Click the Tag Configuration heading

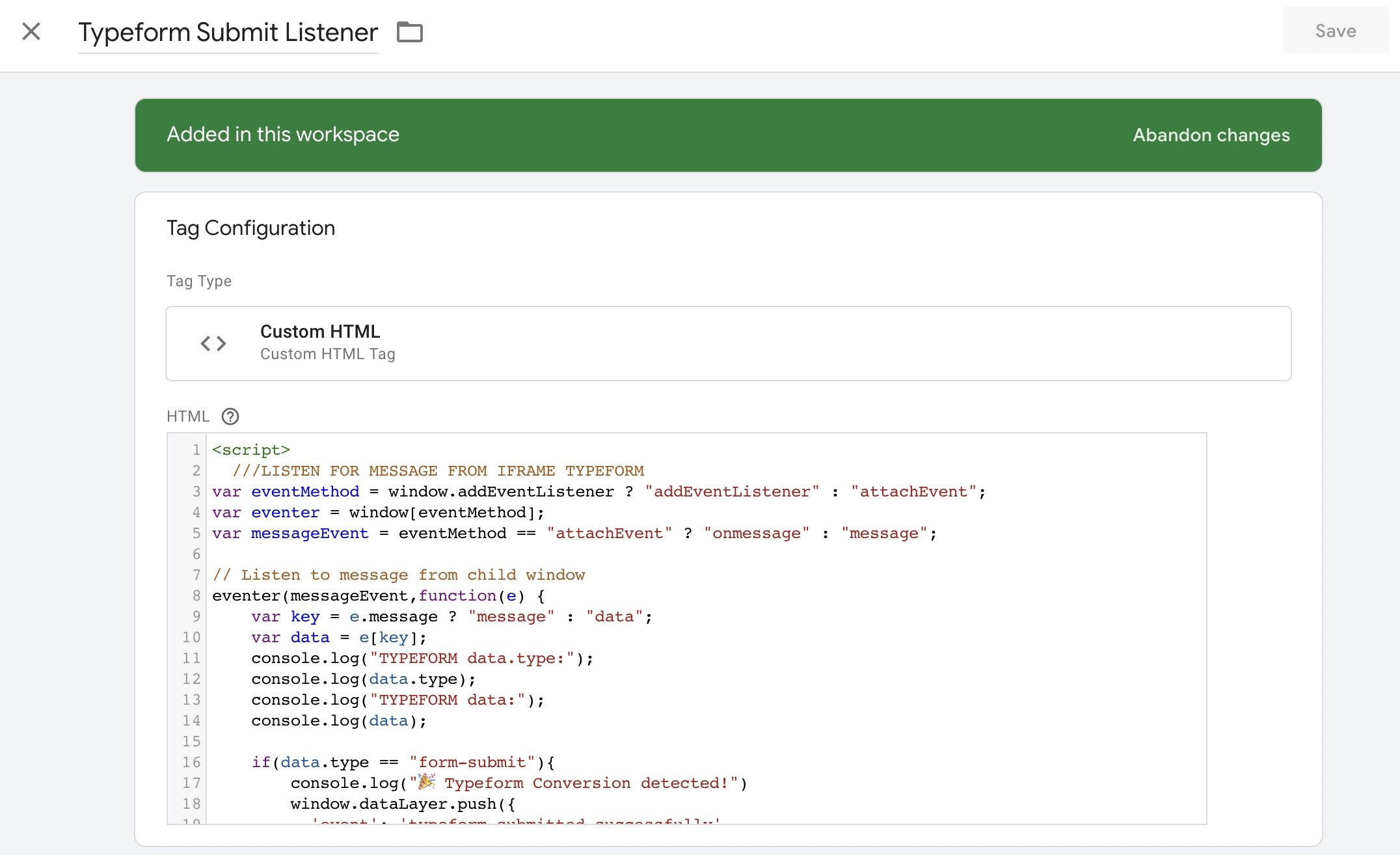pyautogui.click(x=250, y=228)
